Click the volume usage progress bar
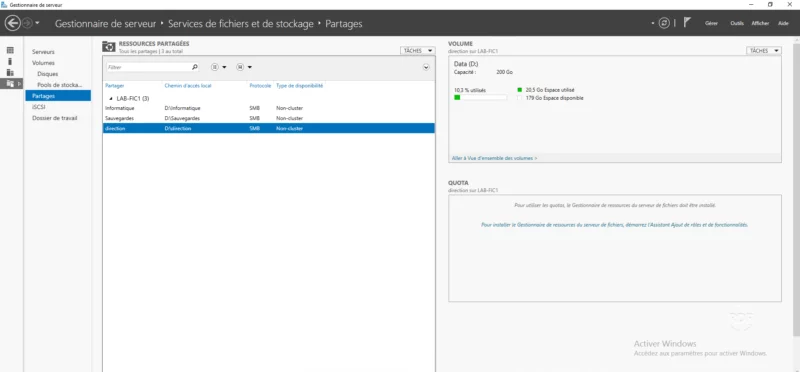Image resolution: width=800 pixels, height=372 pixels. 481,97
